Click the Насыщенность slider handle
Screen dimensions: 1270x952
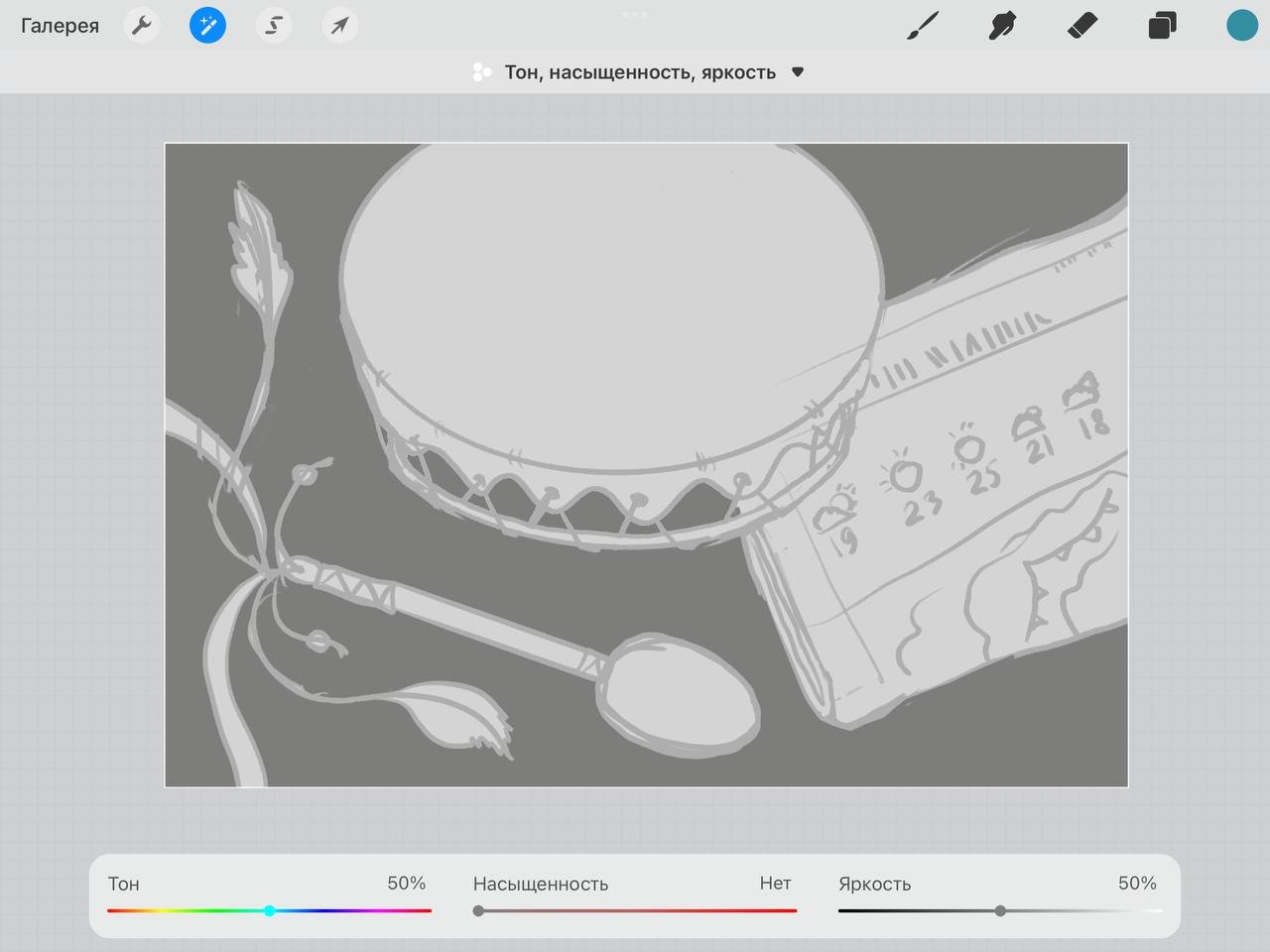[479, 910]
